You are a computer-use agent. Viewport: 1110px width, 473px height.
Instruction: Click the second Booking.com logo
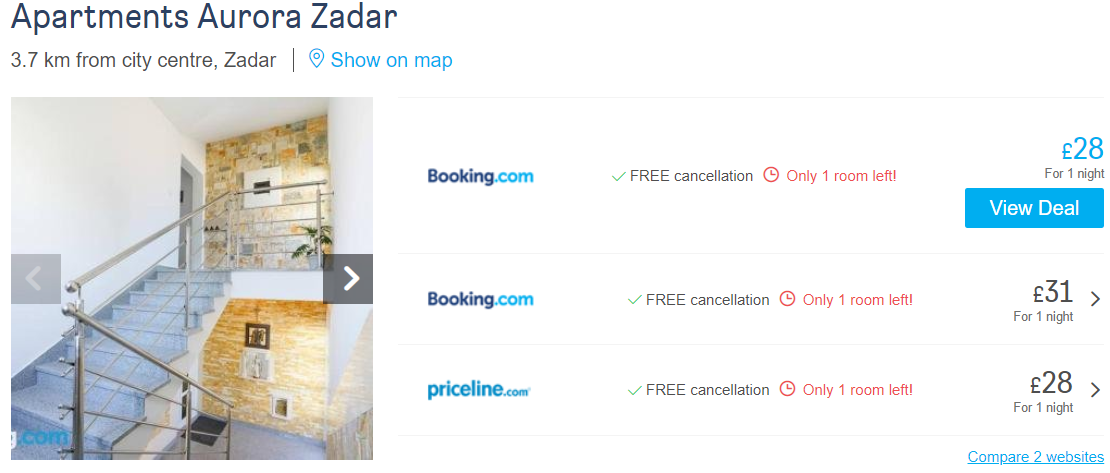click(x=480, y=299)
